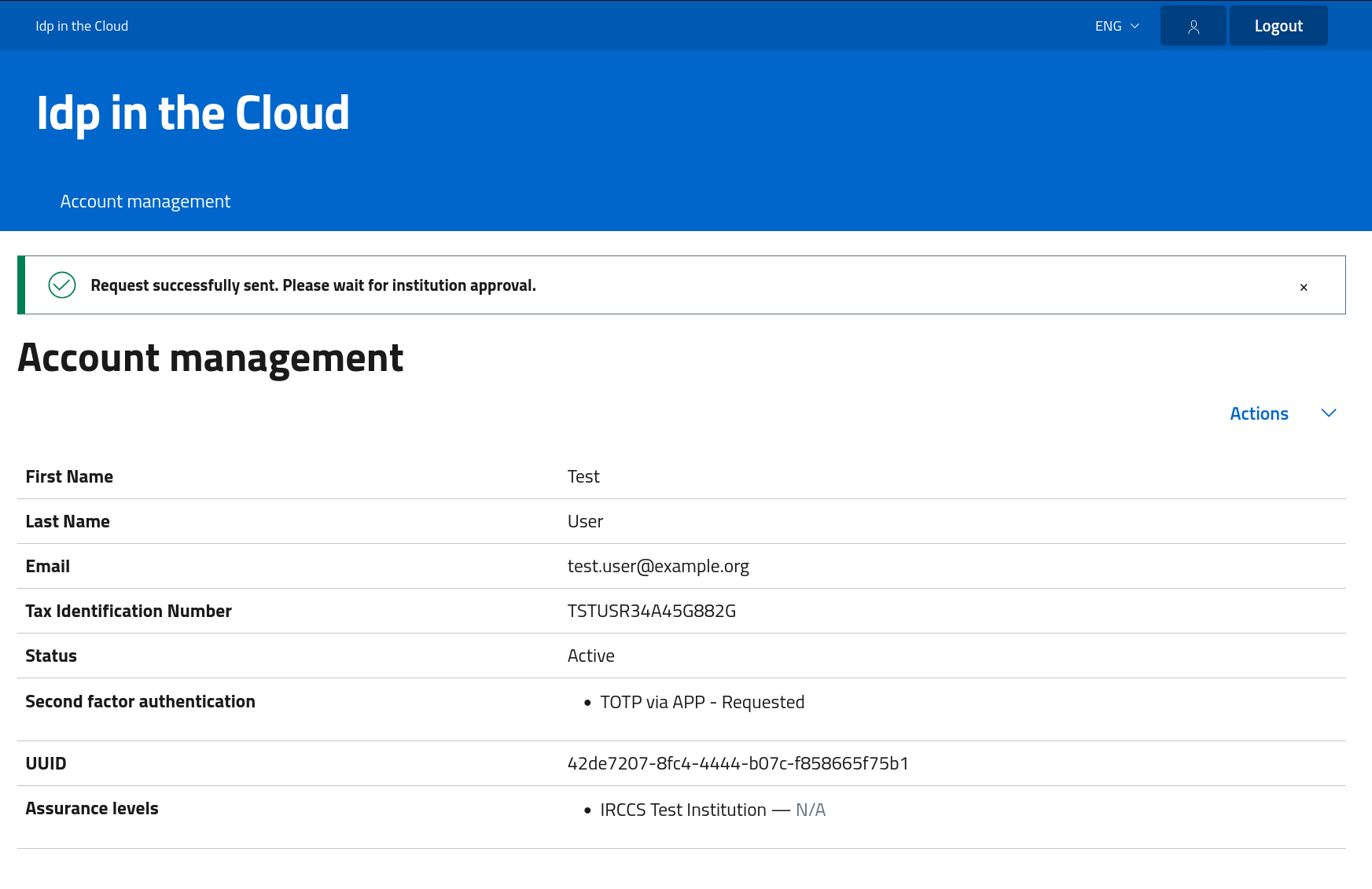This screenshot has height=889, width=1372.
Task: Open the Account management navigation tab
Action: (x=145, y=201)
